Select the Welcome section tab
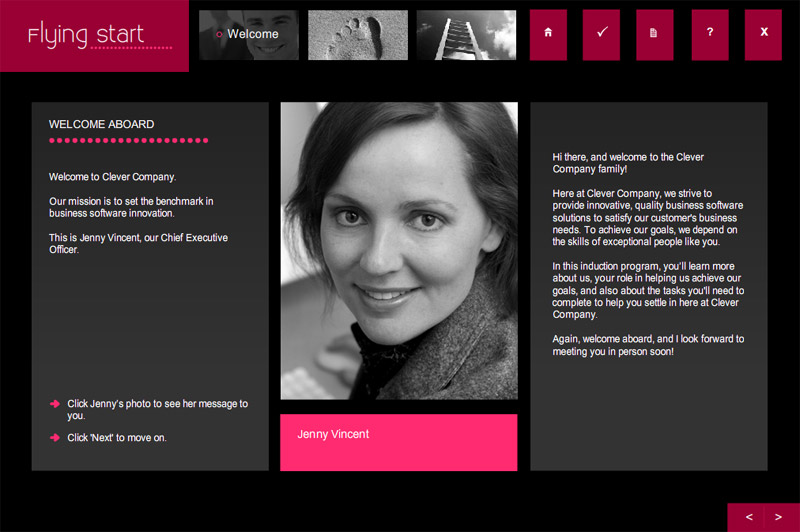This screenshot has width=800, height=532. pos(249,35)
